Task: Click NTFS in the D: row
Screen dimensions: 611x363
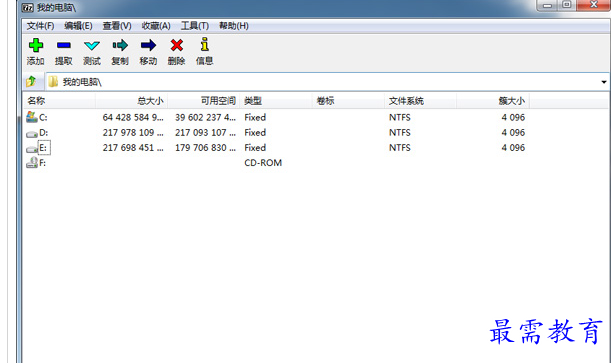Action: click(x=399, y=132)
